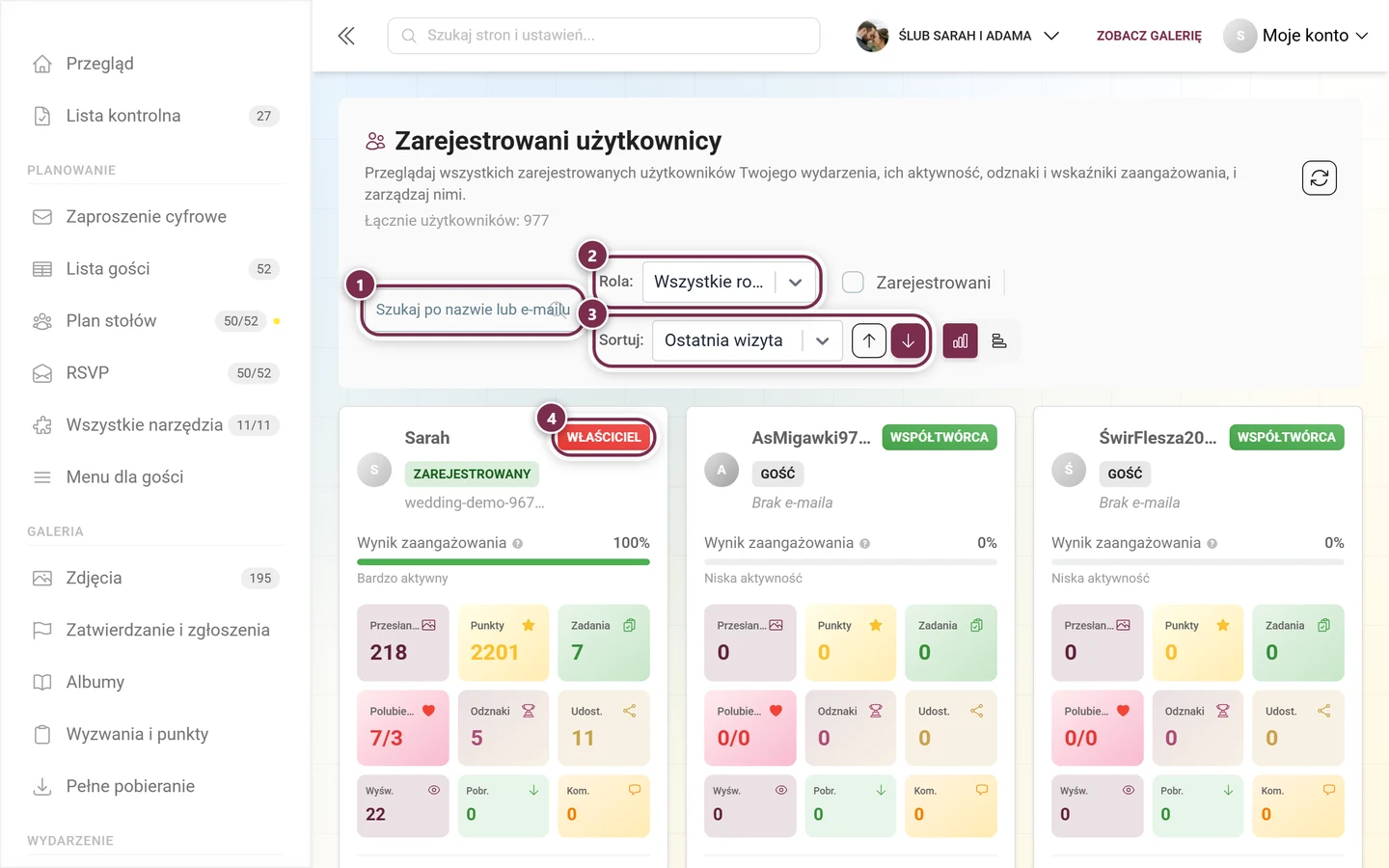Click AsMigawki97's 0% engagement progress bar
The width and height of the screenshot is (1389, 868).
click(851, 562)
